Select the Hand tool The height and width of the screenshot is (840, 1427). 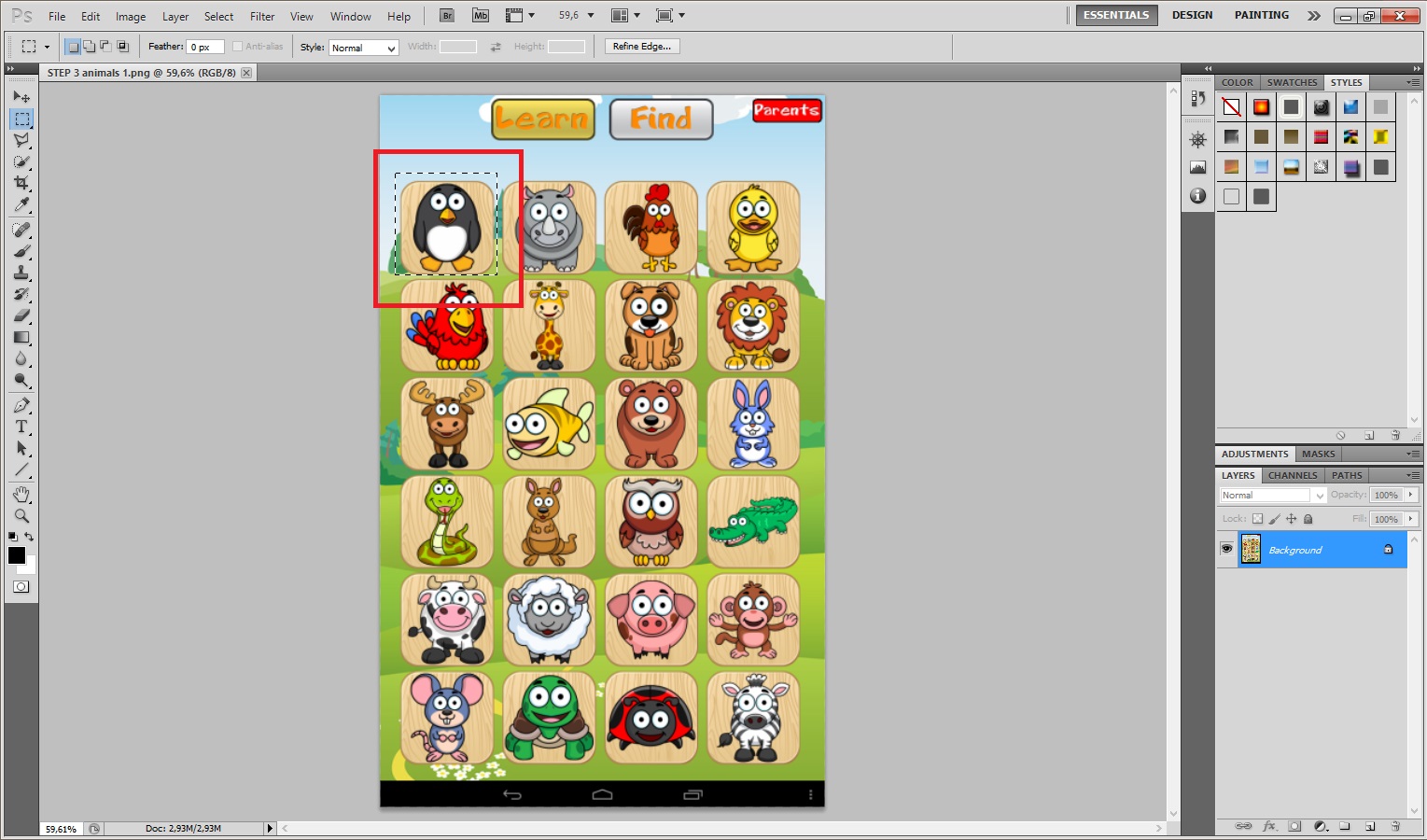tap(21, 494)
